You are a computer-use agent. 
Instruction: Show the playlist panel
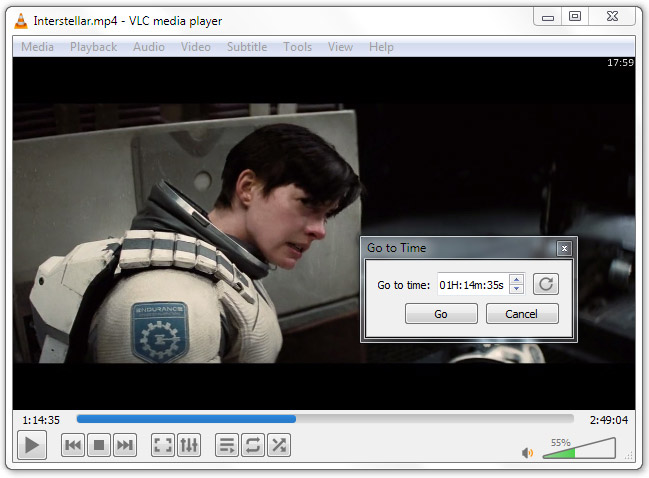pyautogui.click(x=227, y=446)
